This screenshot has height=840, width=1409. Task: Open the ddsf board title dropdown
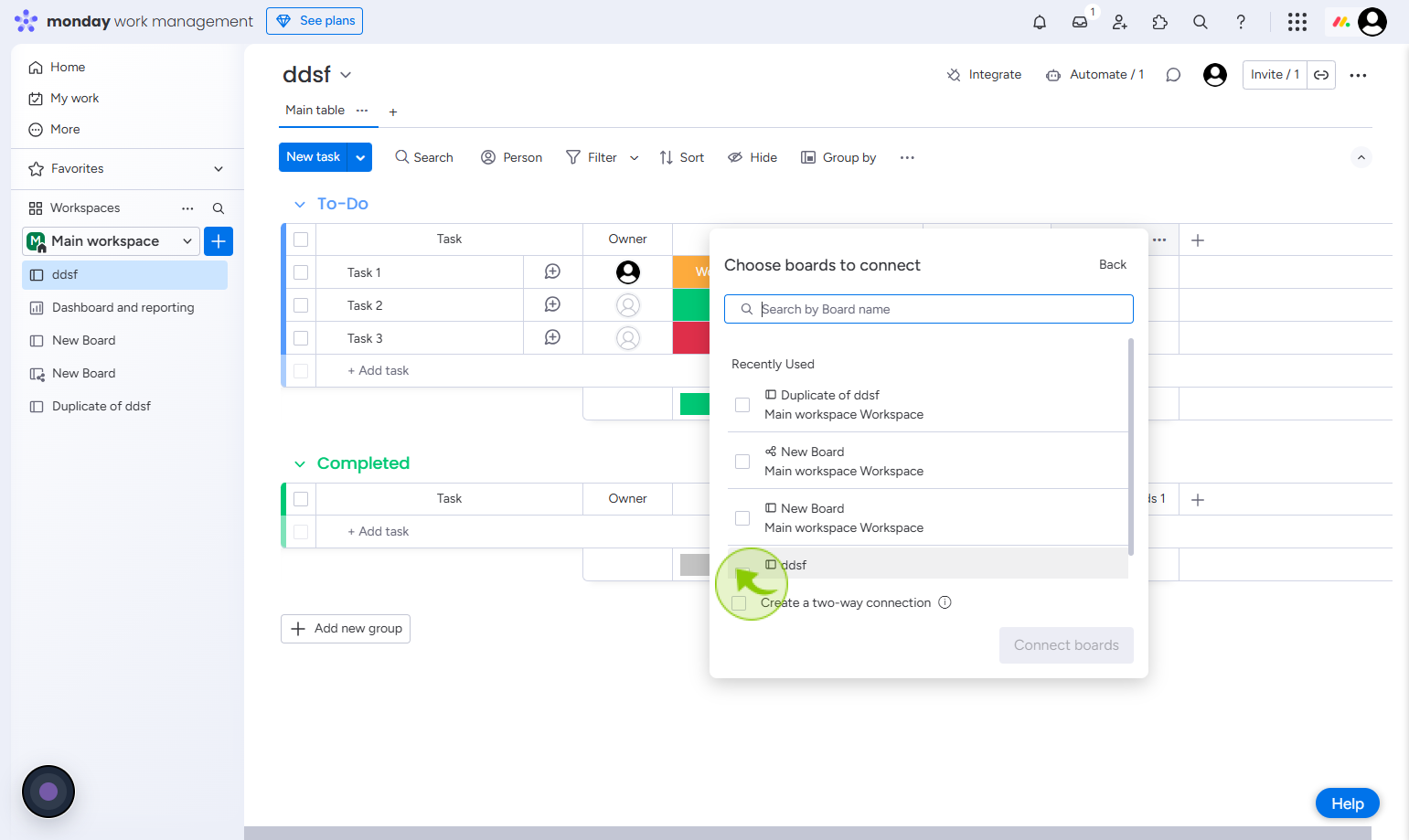[x=346, y=75]
